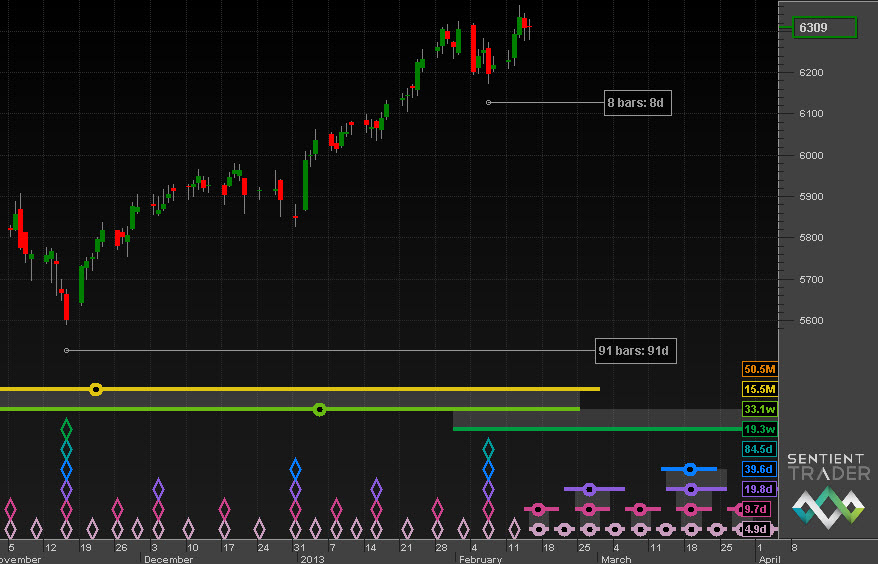Click the '8 bars: 8d' measurement label
The width and height of the screenshot is (878, 564).
point(637,102)
